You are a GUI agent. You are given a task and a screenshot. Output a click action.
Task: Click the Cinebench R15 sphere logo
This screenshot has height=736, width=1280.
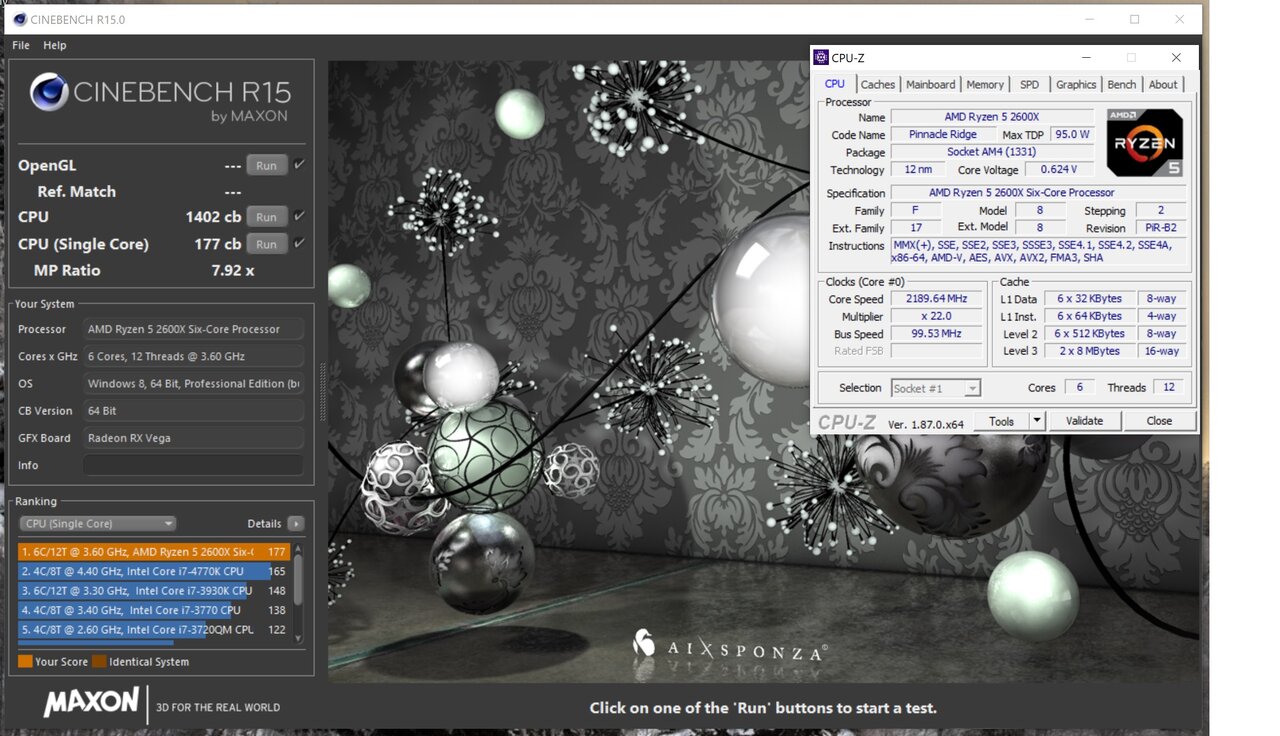coord(49,92)
